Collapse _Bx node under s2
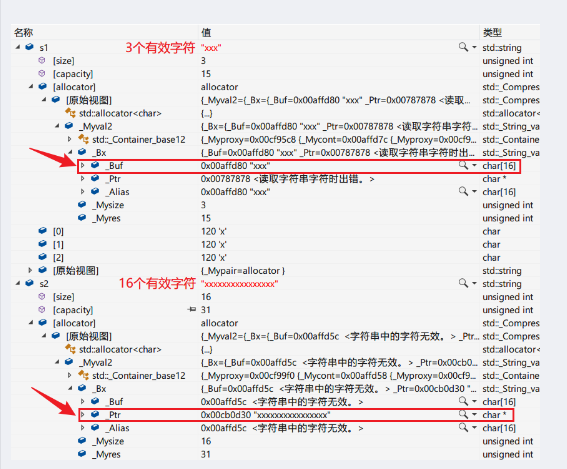This screenshot has height=469, width=567. pyautogui.click(x=70, y=388)
